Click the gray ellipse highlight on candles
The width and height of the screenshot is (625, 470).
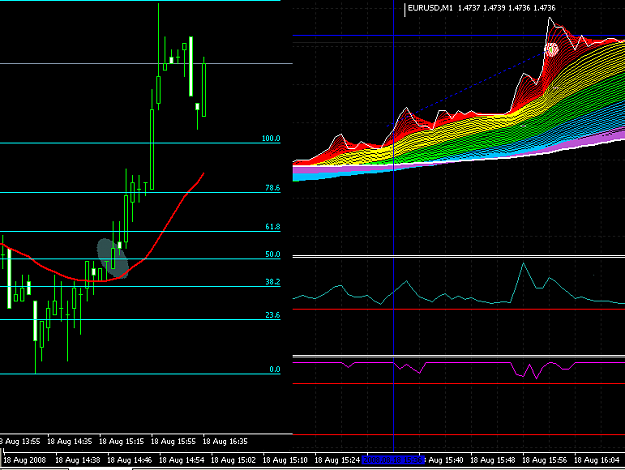pos(113,258)
